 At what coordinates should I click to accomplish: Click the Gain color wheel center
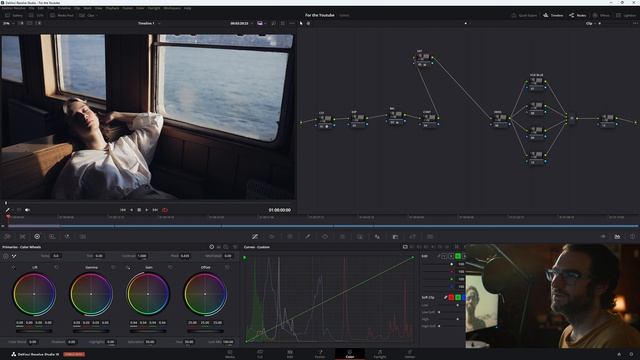pyautogui.click(x=148, y=294)
